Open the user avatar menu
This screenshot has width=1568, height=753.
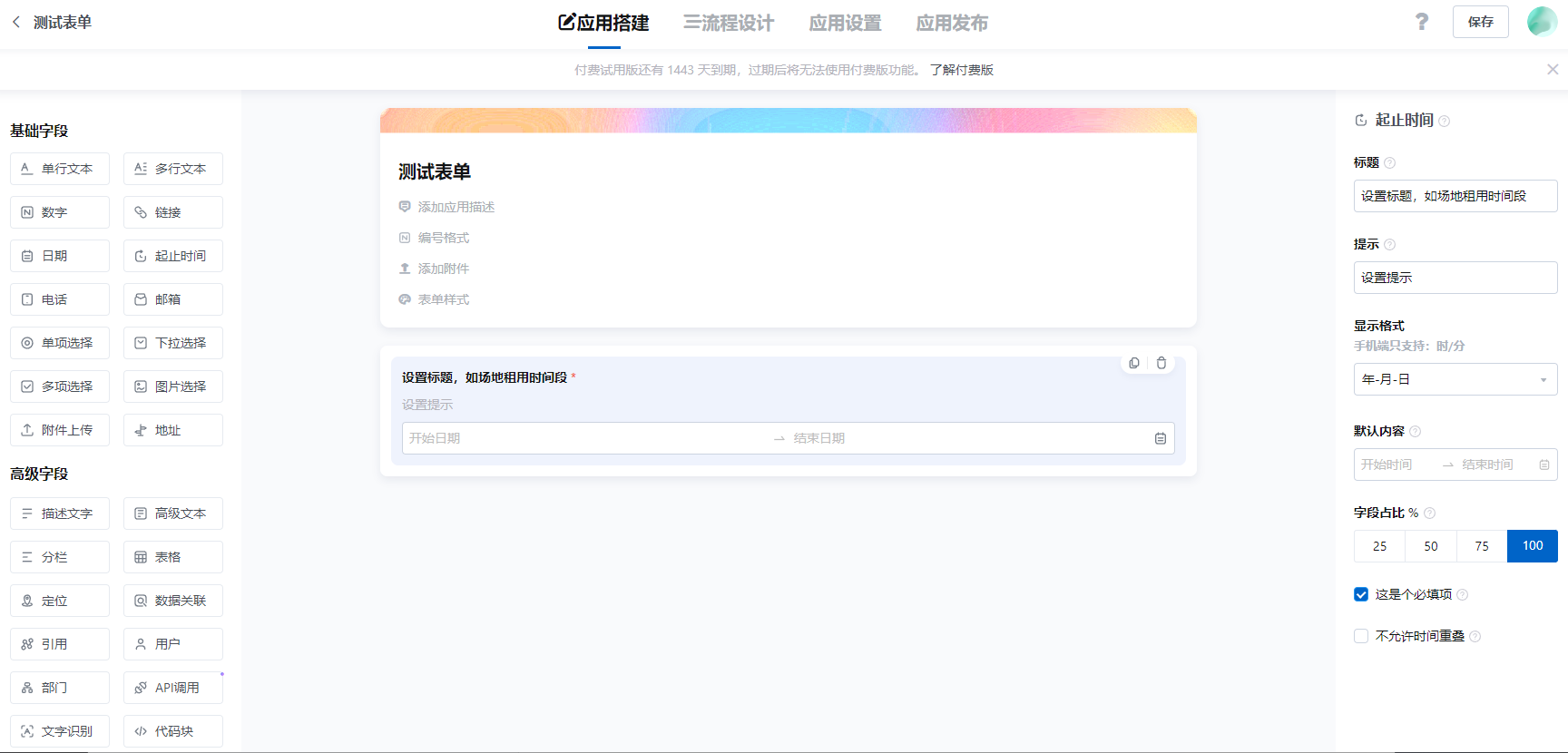1542,22
